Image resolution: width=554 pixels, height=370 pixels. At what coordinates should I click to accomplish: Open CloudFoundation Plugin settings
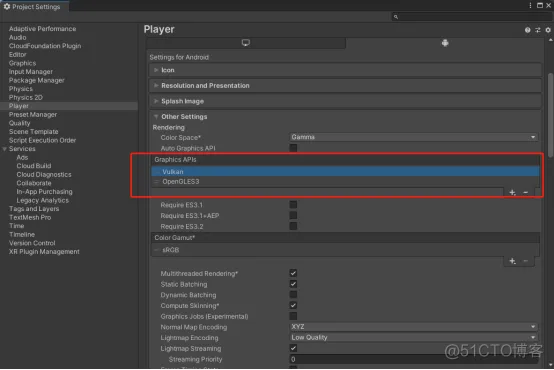pos(45,46)
